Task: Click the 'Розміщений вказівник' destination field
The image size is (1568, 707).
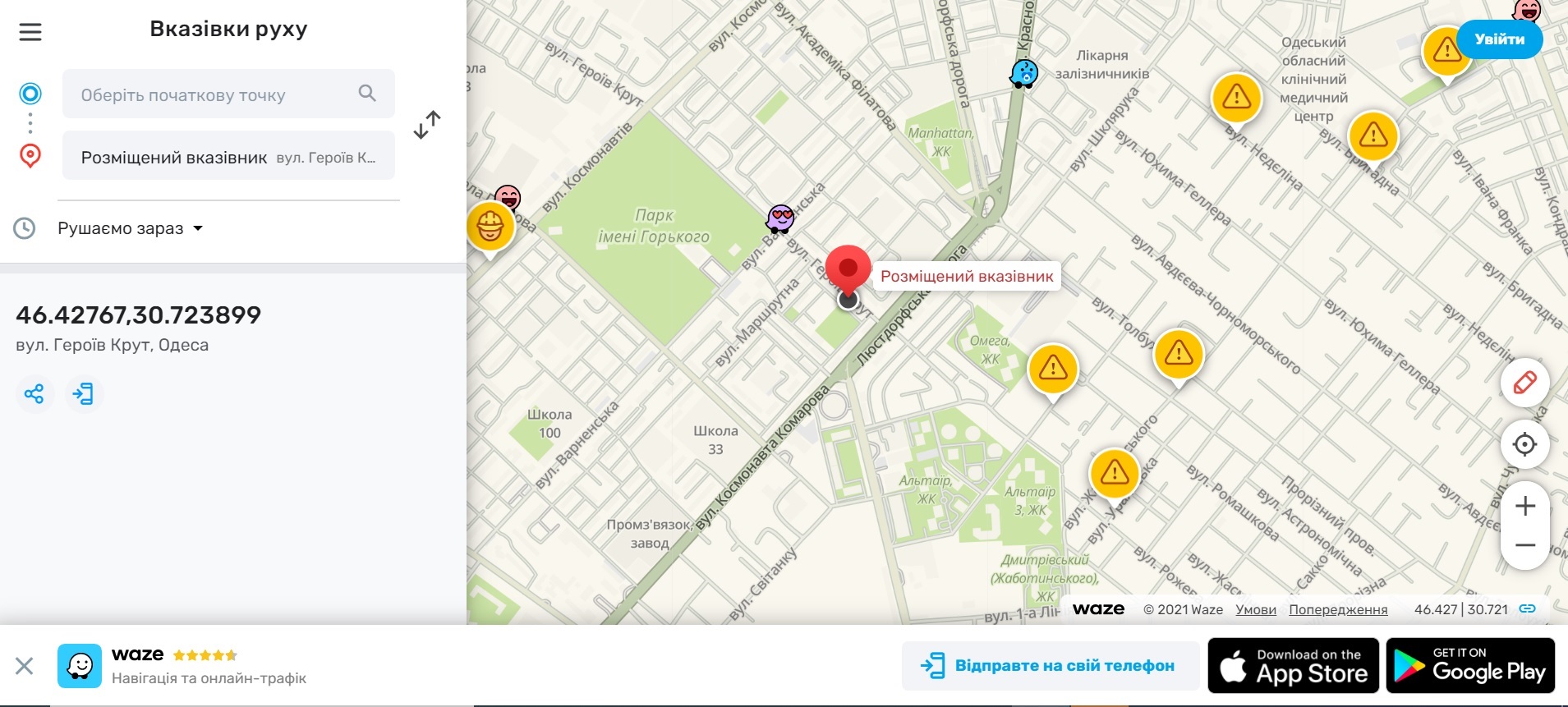Action: point(228,157)
